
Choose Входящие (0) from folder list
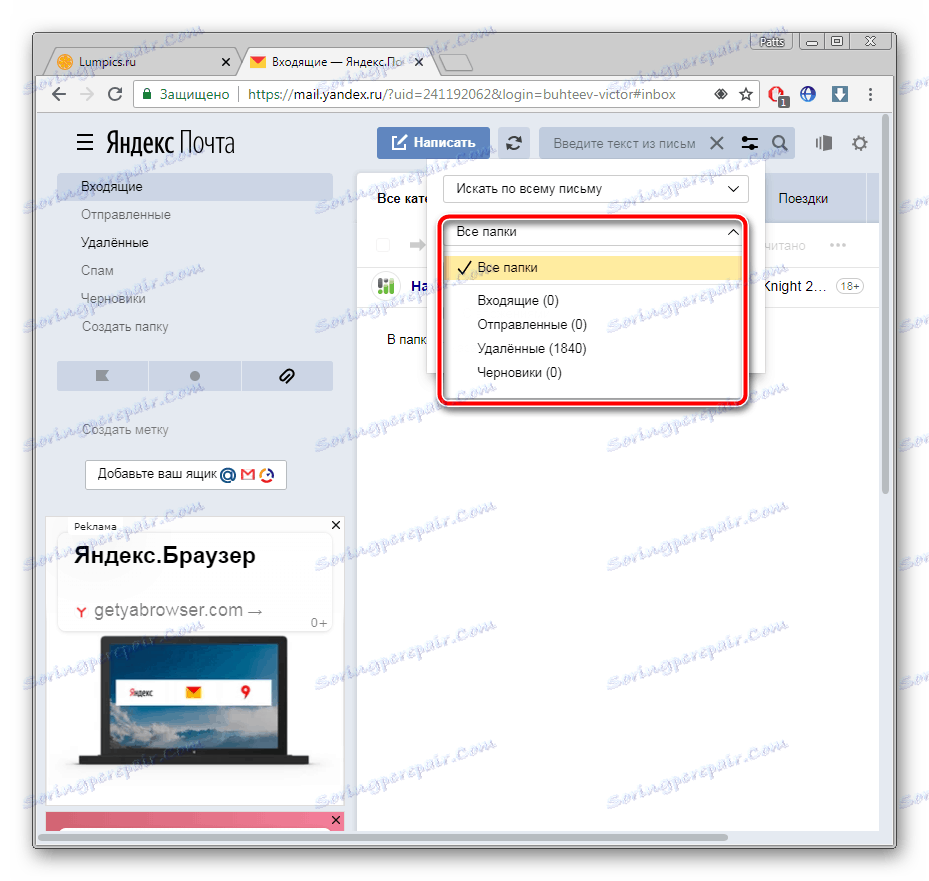518,300
